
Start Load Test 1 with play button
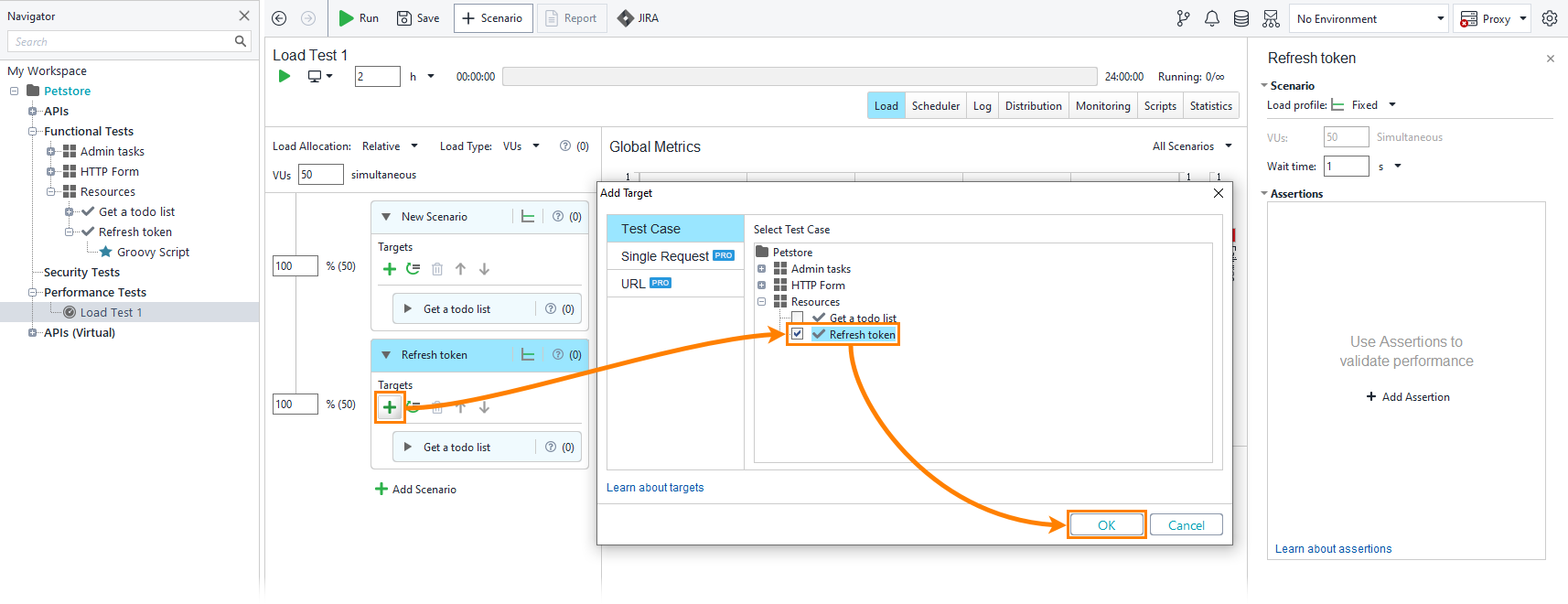285,76
